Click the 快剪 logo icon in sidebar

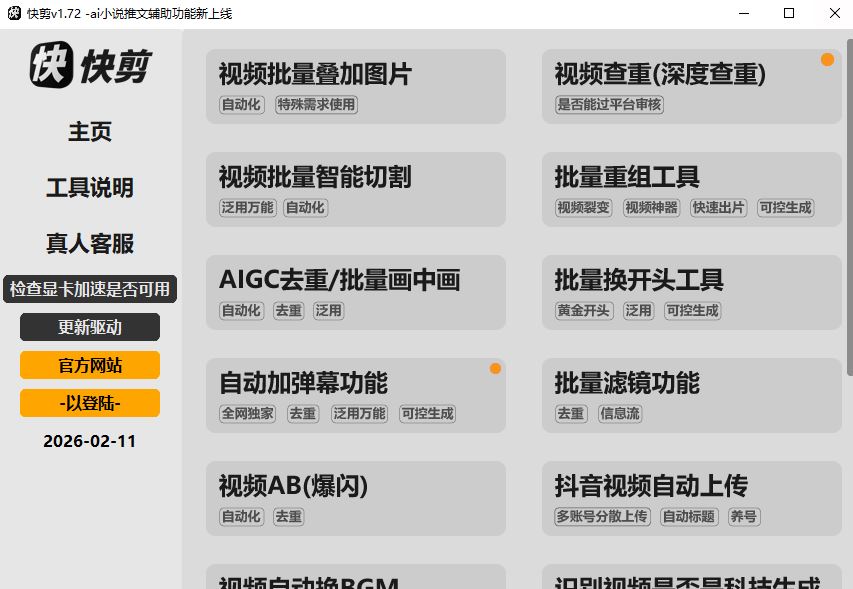pyautogui.click(x=51, y=66)
